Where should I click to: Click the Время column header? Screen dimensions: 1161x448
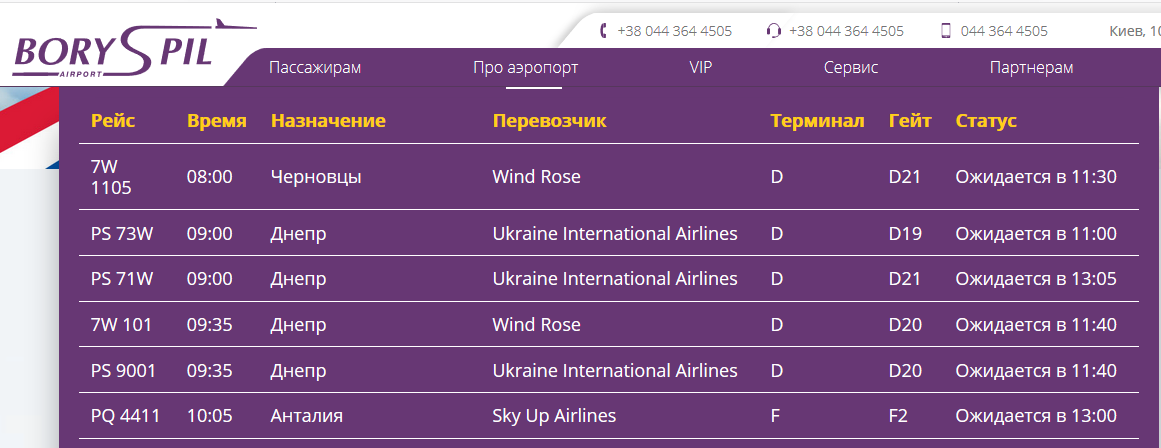pyautogui.click(x=217, y=121)
